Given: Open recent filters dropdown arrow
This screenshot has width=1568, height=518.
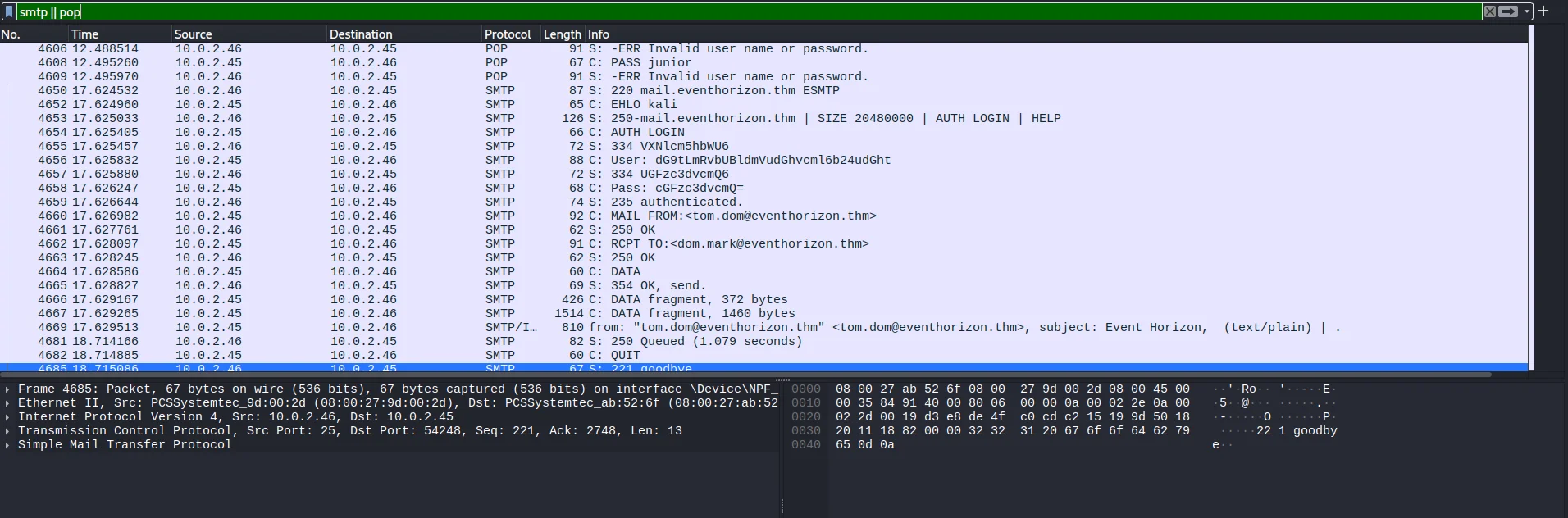Looking at the screenshot, I should point(1526,11).
